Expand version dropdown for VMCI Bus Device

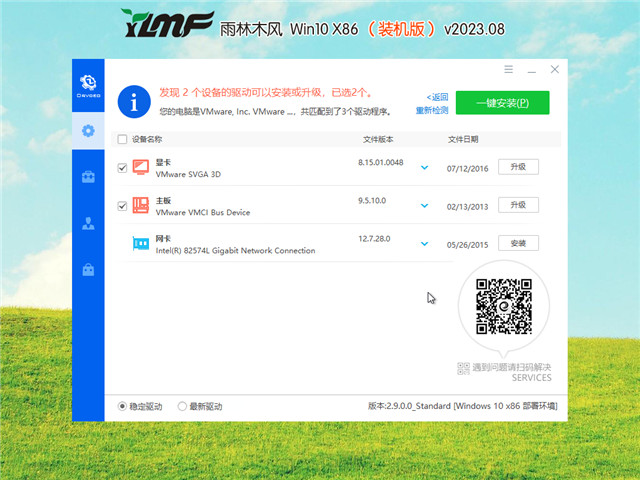tap(424, 205)
